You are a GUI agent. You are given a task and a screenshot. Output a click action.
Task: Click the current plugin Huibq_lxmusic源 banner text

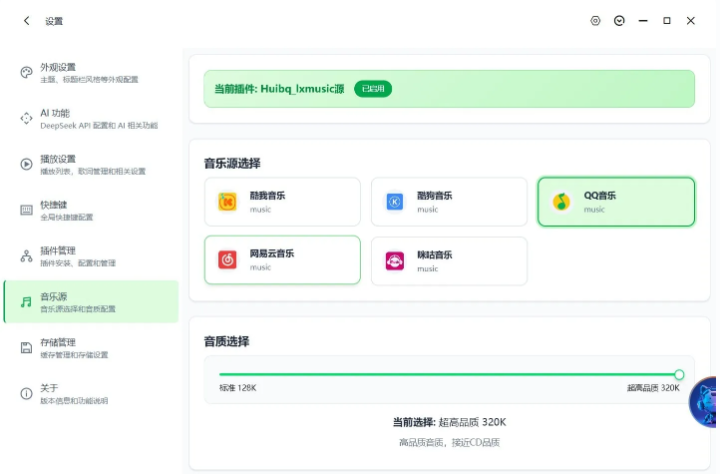coord(279,89)
